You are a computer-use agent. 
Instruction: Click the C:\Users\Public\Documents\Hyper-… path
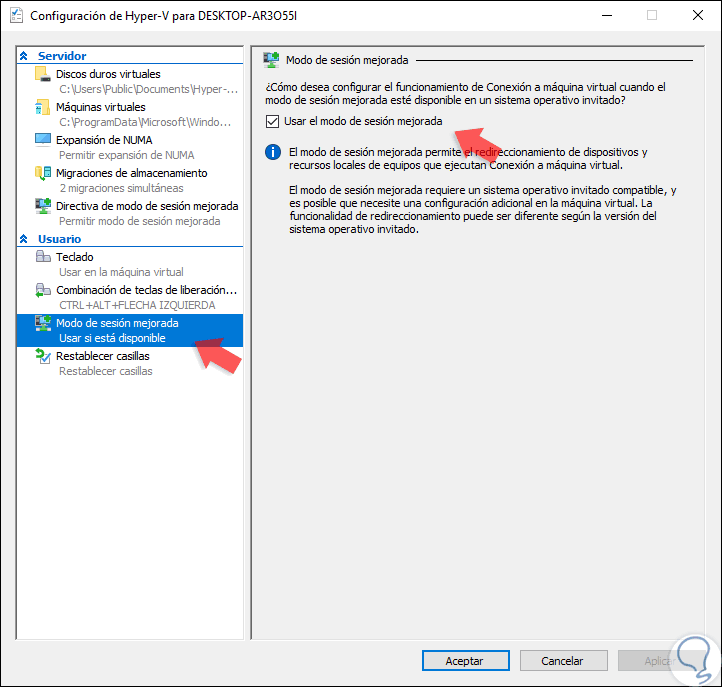pyautogui.click(x=148, y=89)
